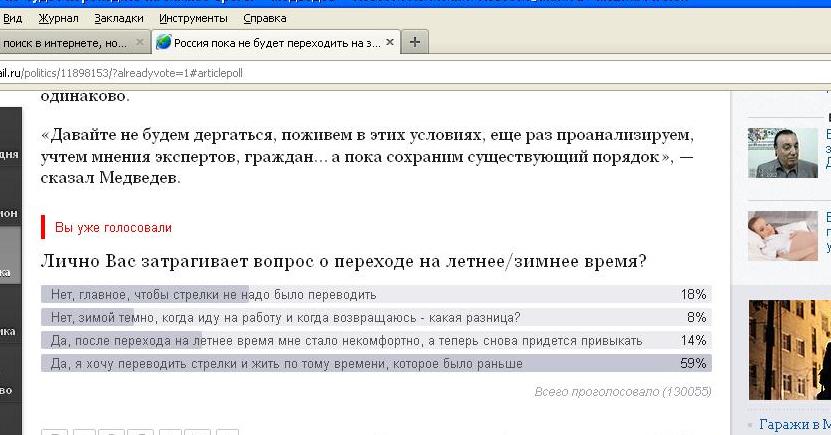Open the Вид menu

pyautogui.click(x=12, y=18)
